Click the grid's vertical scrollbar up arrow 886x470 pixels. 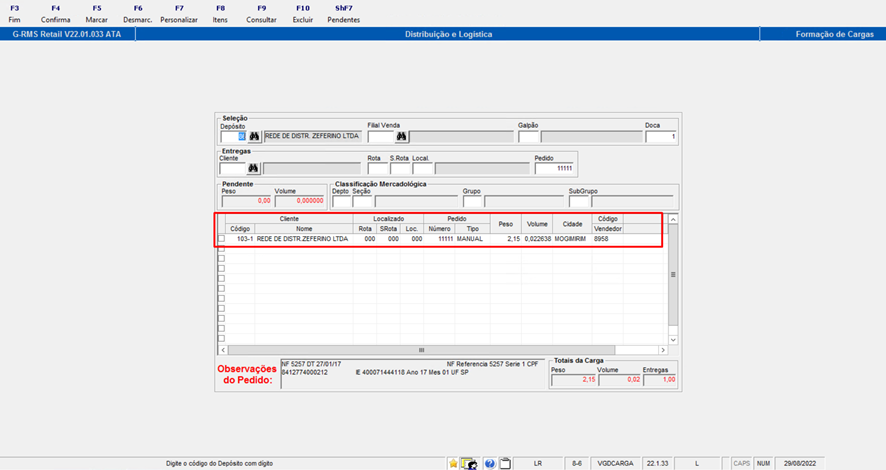pos(673,219)
